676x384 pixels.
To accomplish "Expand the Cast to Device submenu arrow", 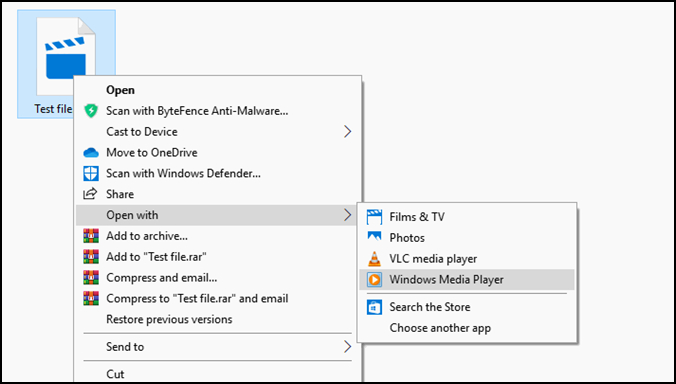I will [347, 131].
